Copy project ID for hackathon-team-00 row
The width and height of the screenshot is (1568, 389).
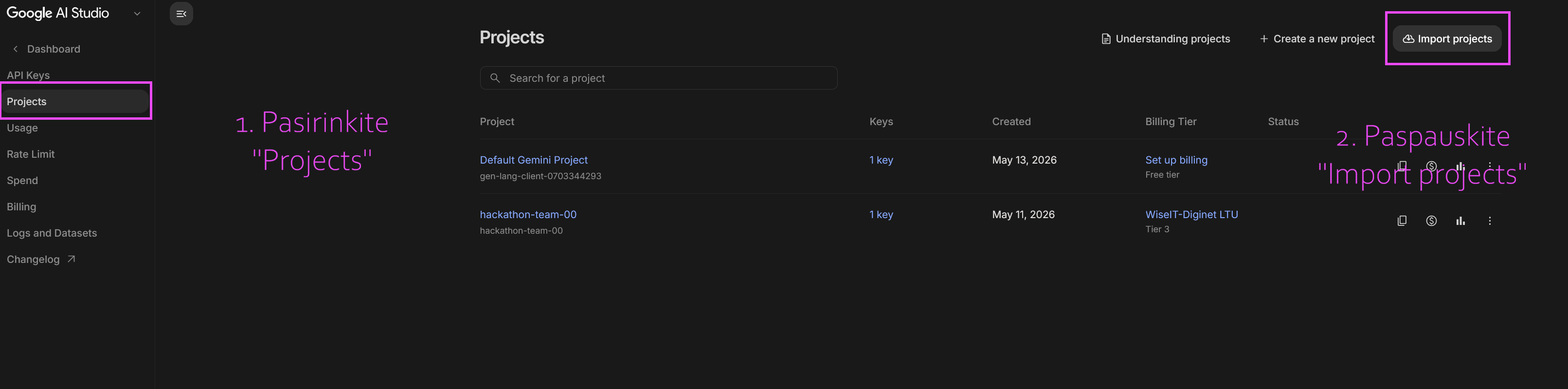coord(1402,221)
